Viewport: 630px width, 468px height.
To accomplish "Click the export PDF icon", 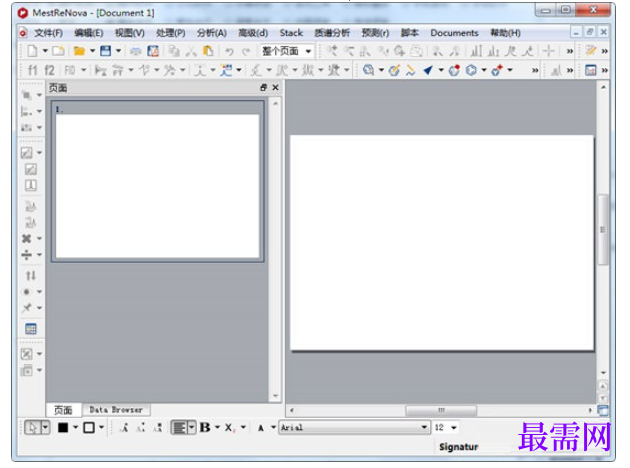I will pos(153,51).
